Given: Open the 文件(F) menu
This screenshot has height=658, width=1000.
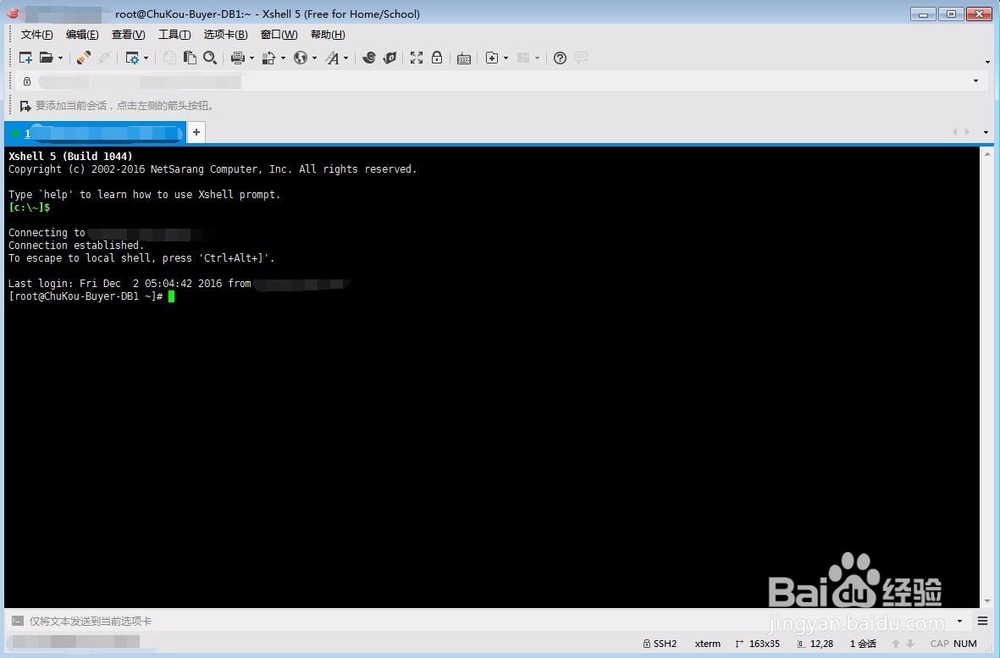Looking at the screenshot, I should 37,34.
